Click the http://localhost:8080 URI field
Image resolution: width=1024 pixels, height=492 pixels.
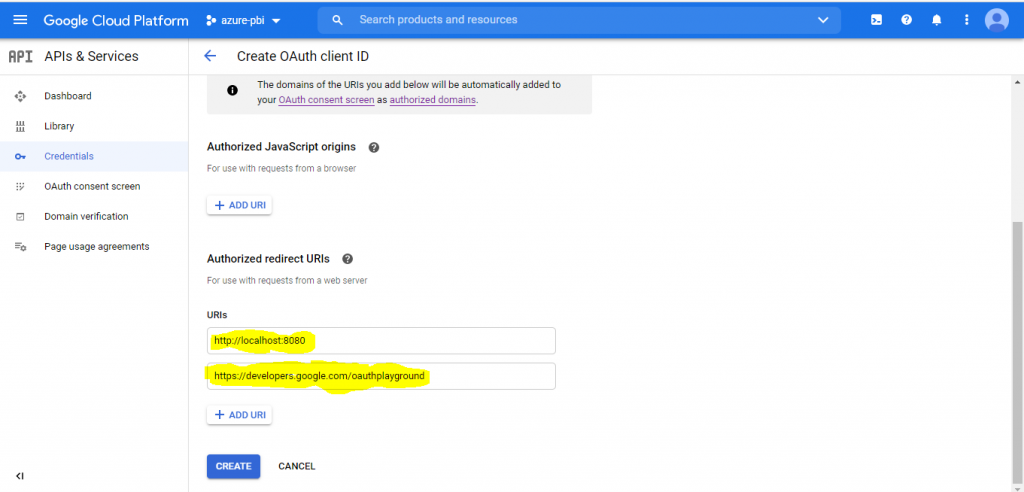[381, 340]
